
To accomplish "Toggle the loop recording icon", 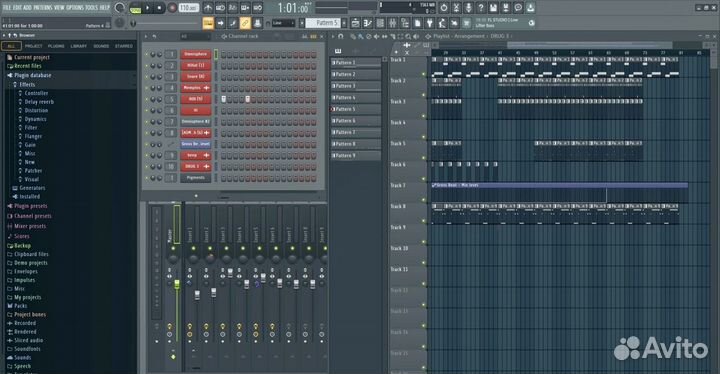I will [257, 8].
